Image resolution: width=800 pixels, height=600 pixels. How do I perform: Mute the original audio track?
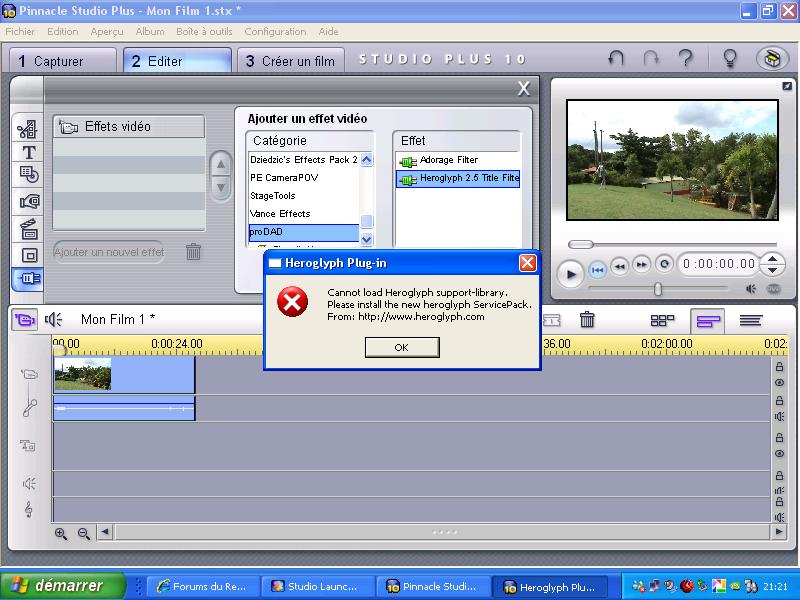(779, 416)
